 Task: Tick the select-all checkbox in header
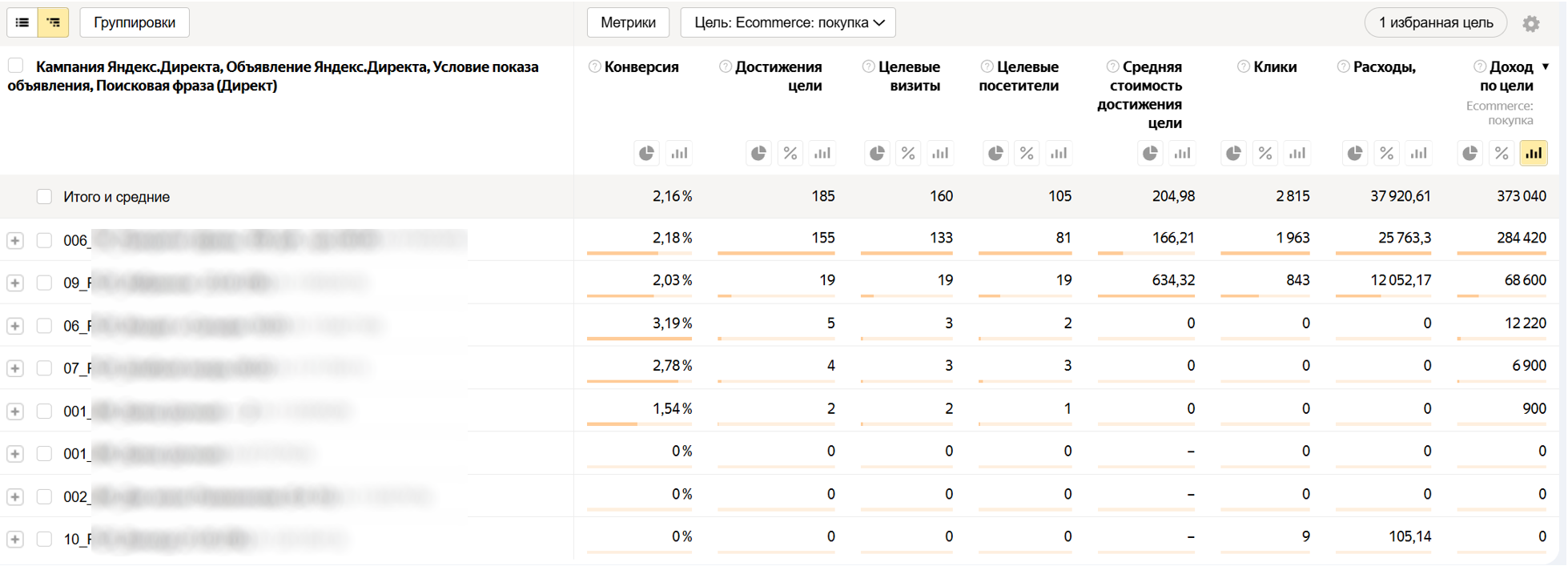pyautogui.click(x=16, y=66)
